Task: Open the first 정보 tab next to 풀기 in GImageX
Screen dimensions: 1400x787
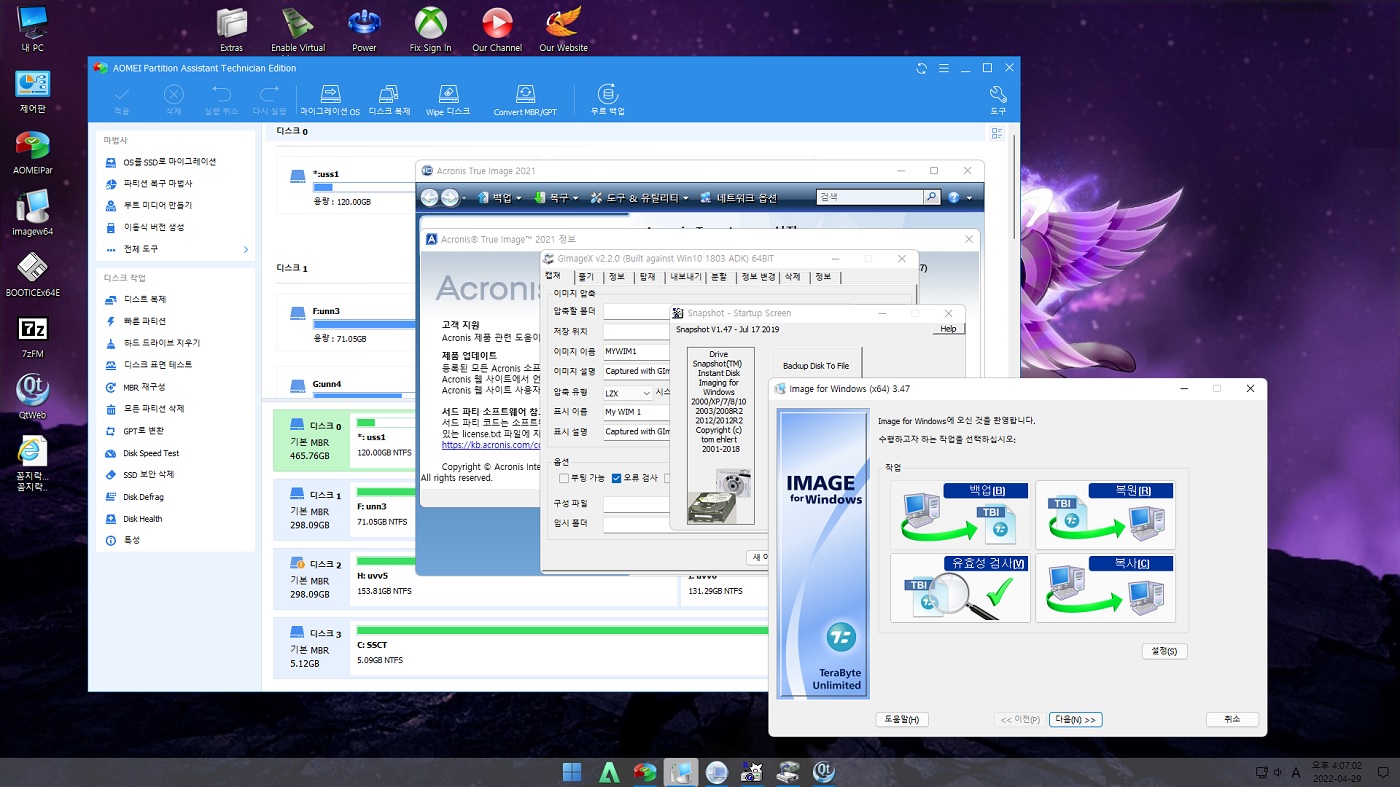Action: tap(617, 277)
